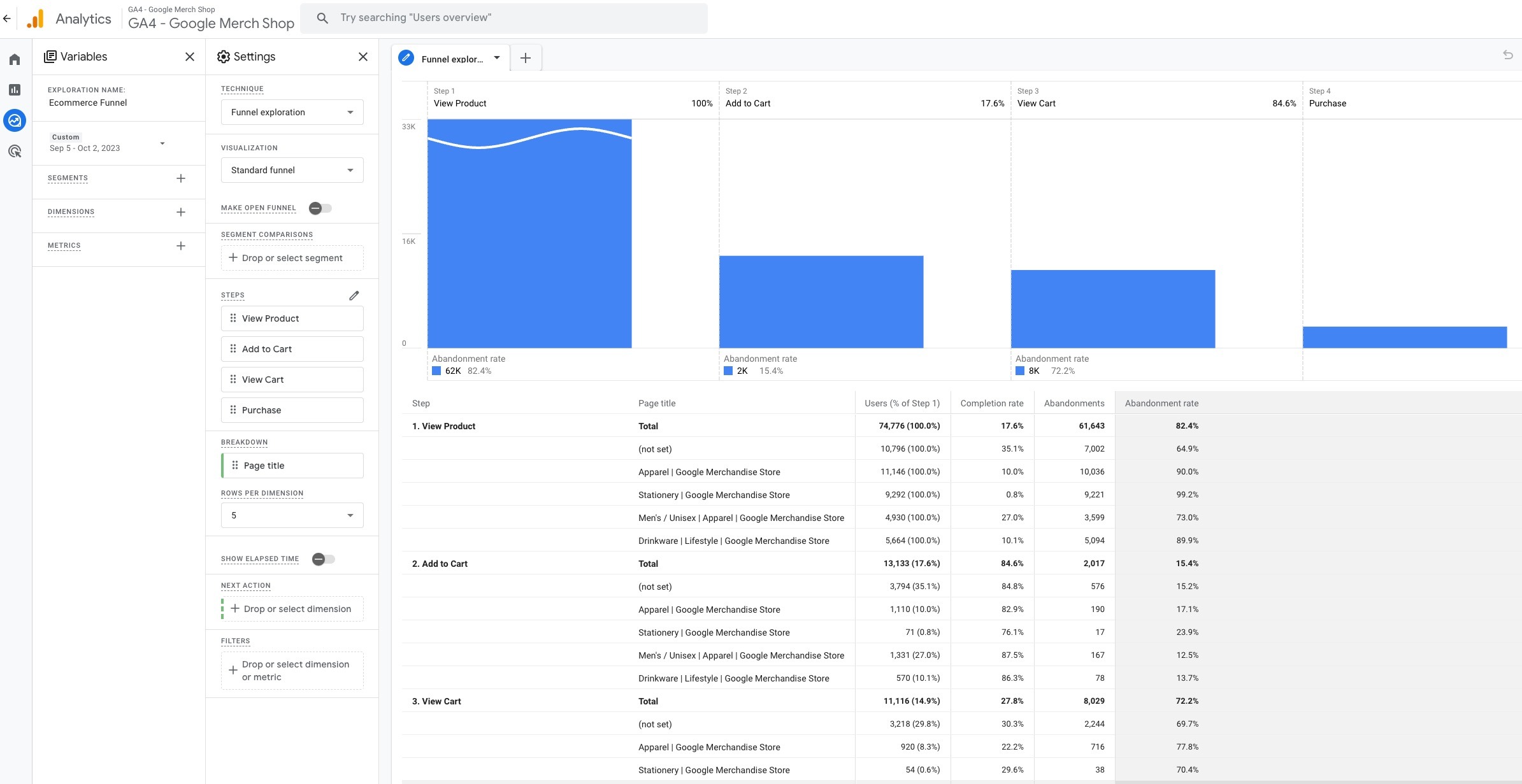Click the GA4 Google Merch Shop property selector
The width and height of the screenshot is (1522, 784).
[211, 18]
